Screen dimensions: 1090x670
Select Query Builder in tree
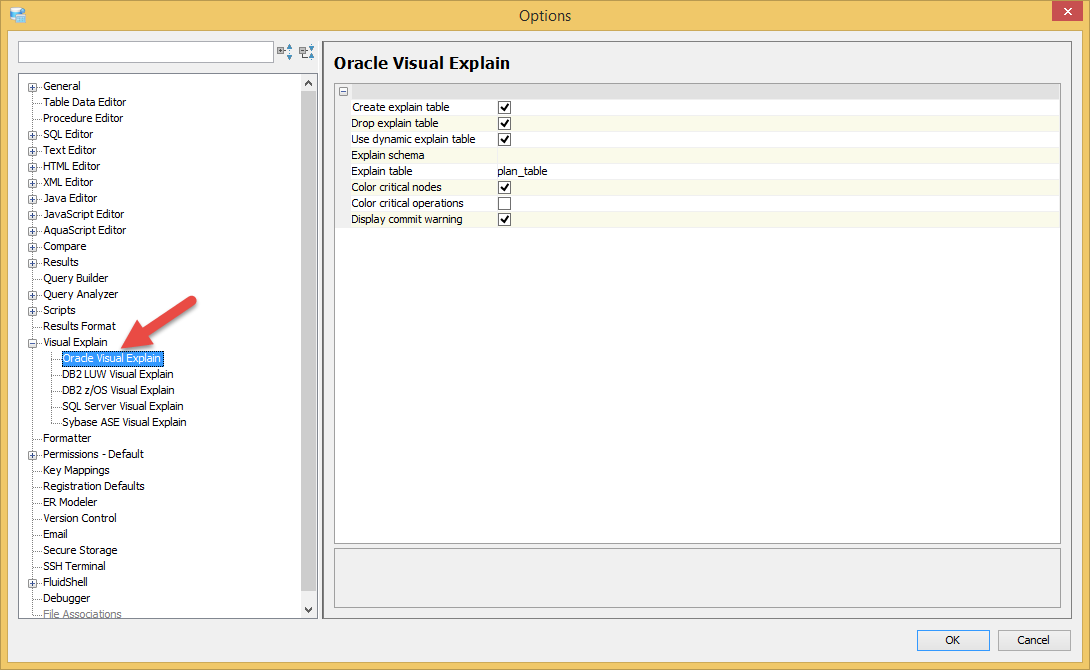(75, 278)
